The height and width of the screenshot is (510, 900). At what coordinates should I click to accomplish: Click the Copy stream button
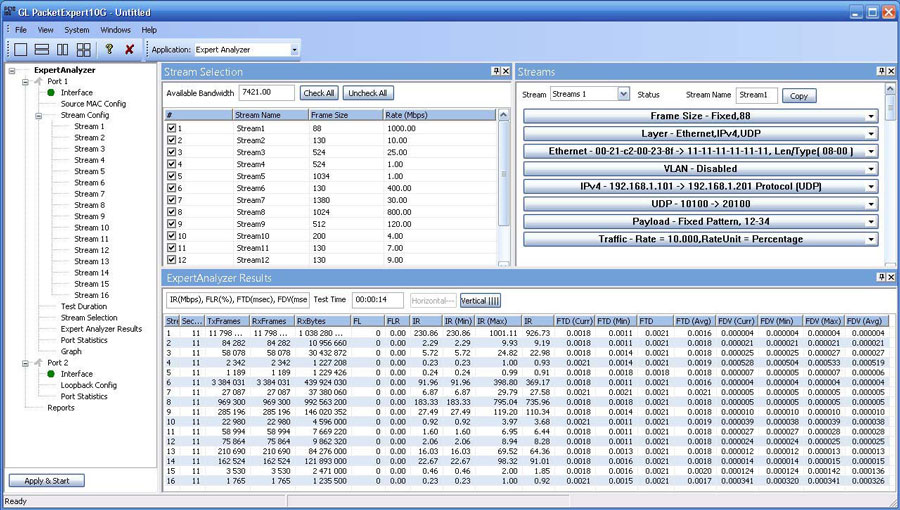point(799,96)
